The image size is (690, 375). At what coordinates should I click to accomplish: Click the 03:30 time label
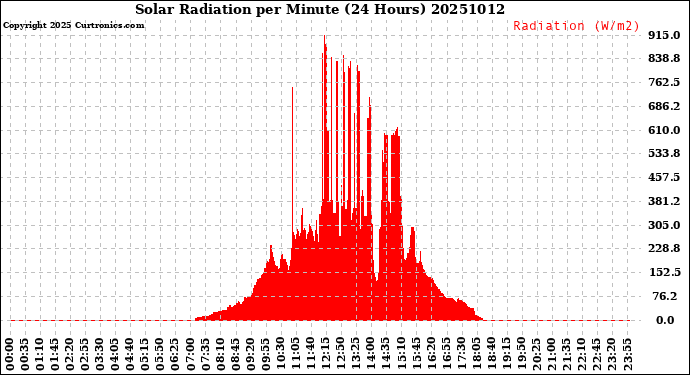pyautogui.click(x=100, y=355)
